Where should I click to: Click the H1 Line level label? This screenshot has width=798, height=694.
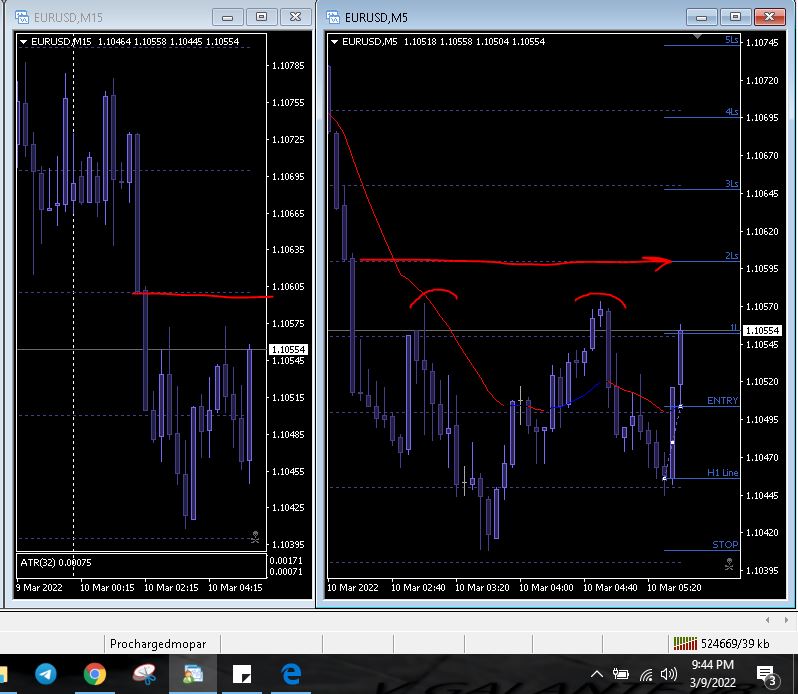pos(723,473)
